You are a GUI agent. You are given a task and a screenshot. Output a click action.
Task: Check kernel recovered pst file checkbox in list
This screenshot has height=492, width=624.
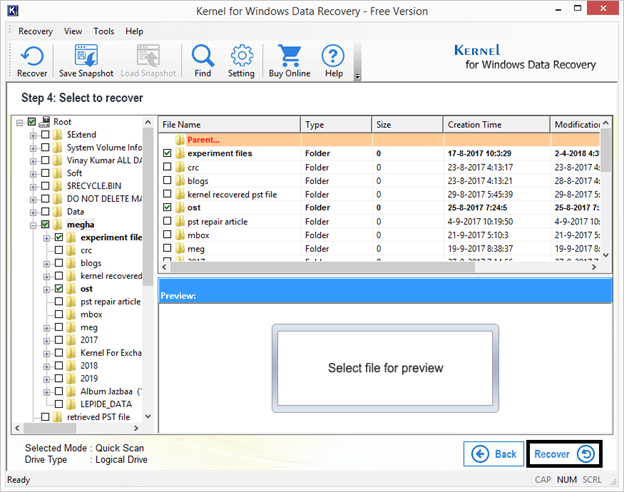click(167, 194)
